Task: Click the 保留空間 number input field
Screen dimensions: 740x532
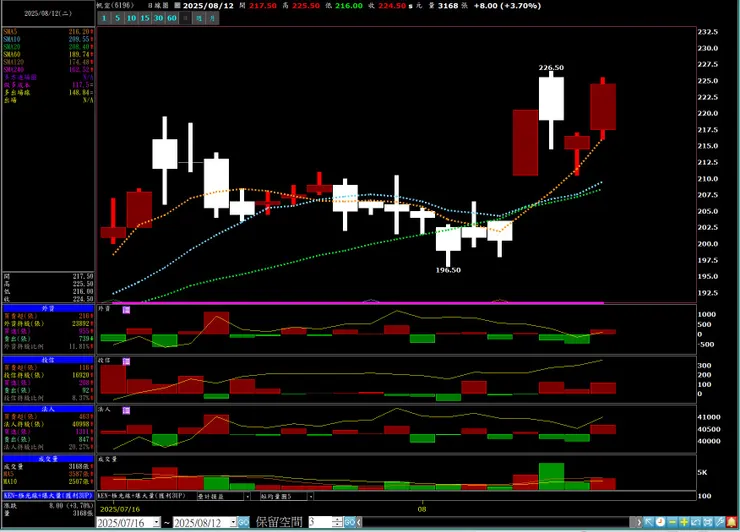Action: click(x=320, y=522)
